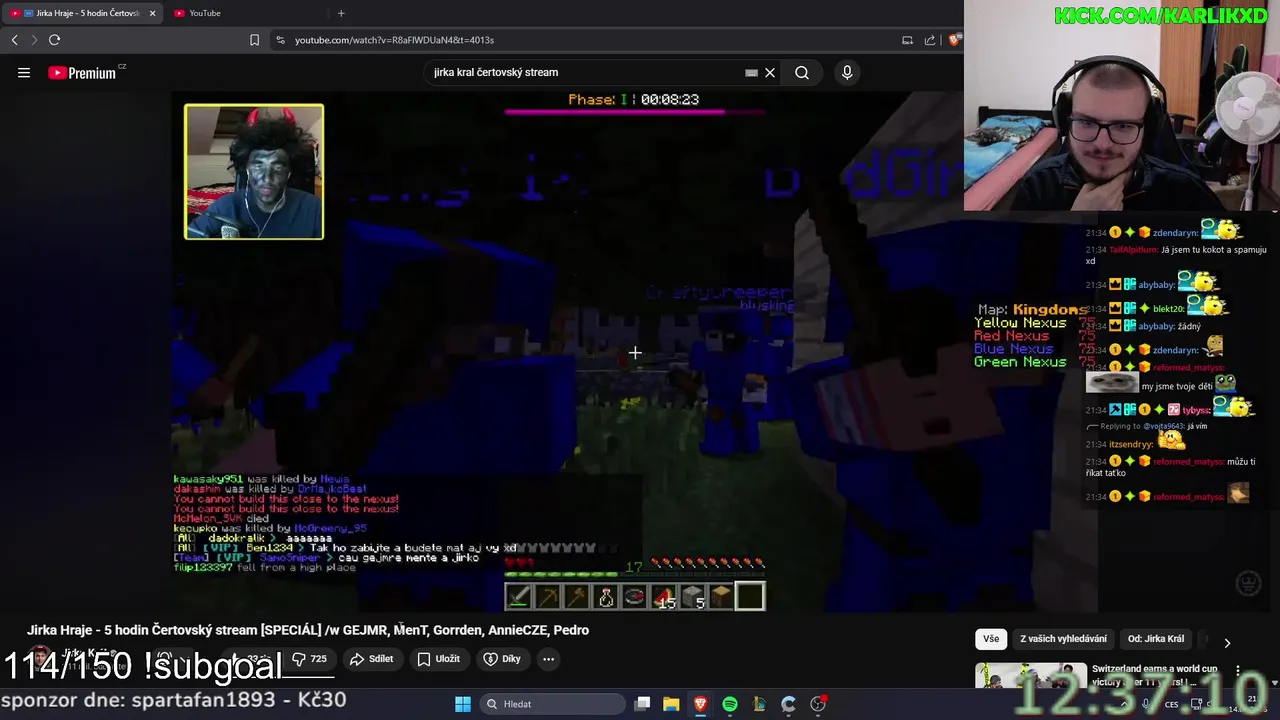Click the Brave Shields lion icon
Image resolution: width=1280 pixels, height=720 pixels.
click(x=955, y=40)
